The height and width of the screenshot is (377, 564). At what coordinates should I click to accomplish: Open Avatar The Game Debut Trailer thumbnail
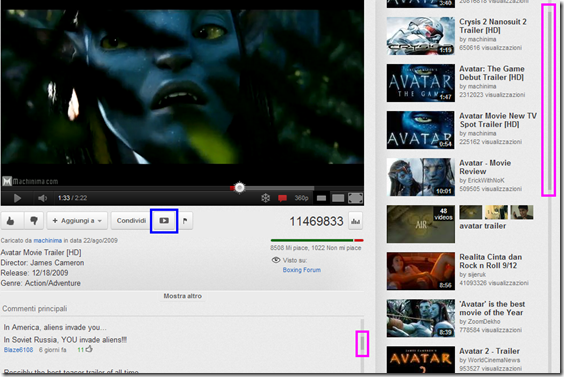[420, 83]
